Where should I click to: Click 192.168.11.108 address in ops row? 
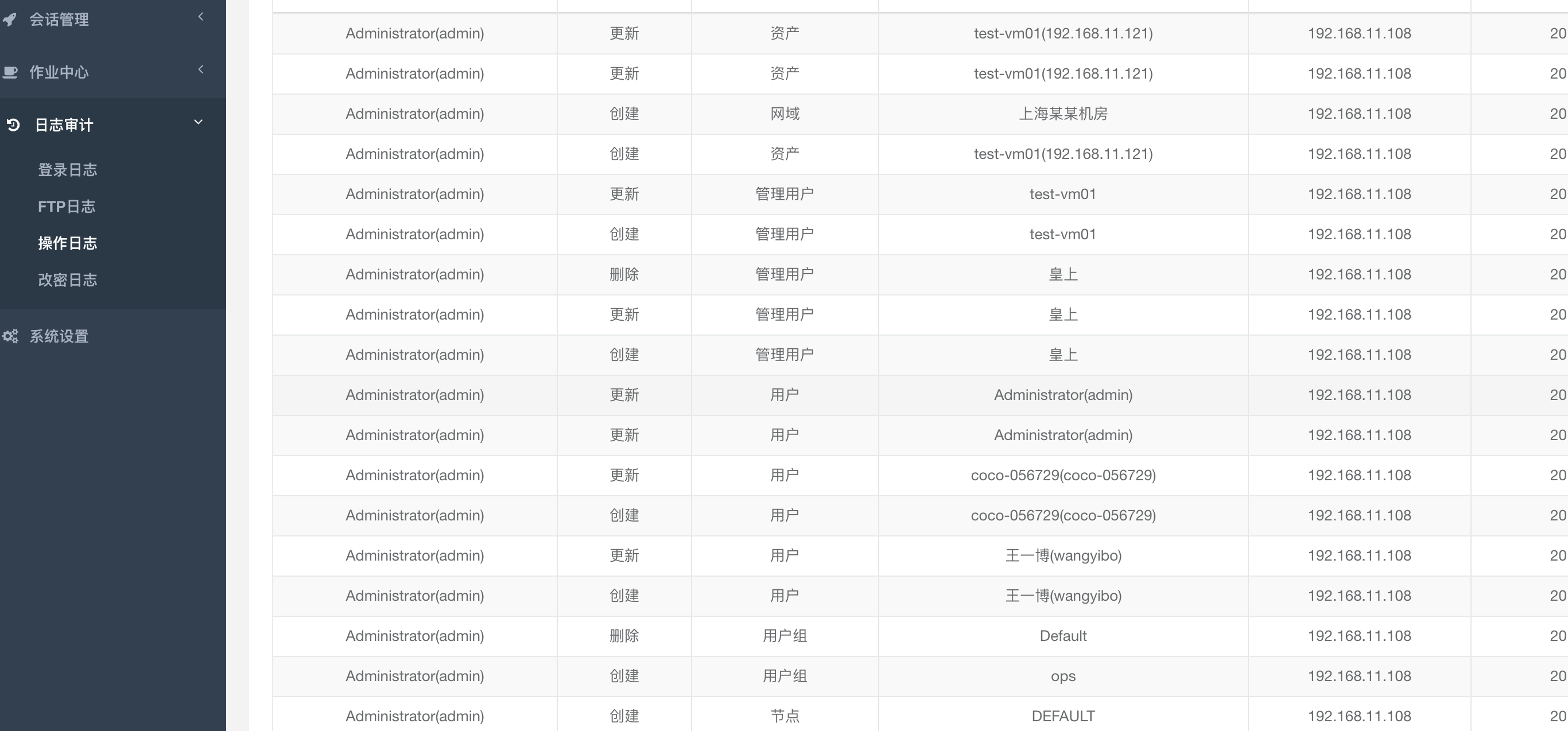1360,676
